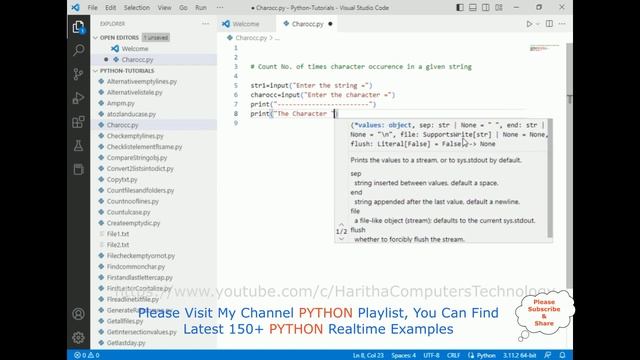Screen dimensions: 640x360
Task: Open the Selection menu
Action: coord(137,8)
